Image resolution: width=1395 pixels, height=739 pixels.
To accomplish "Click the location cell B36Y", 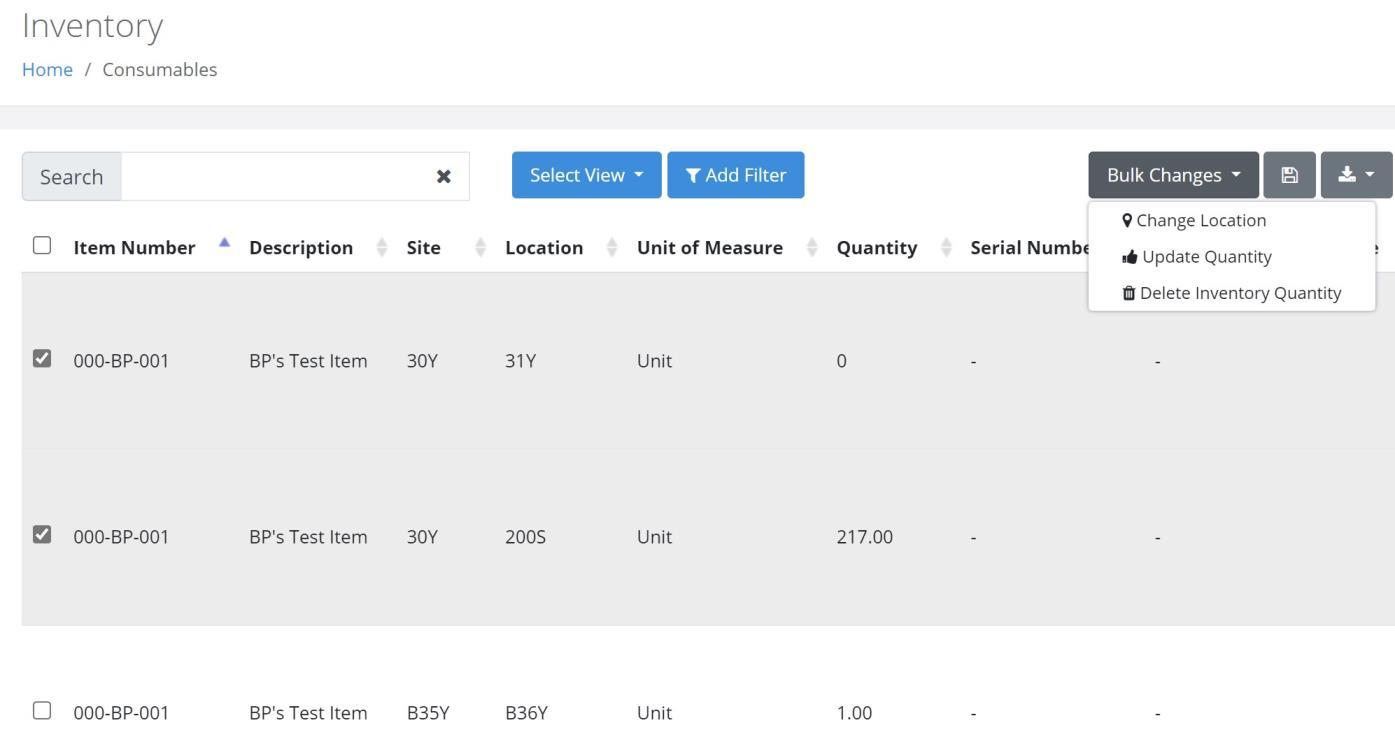I will [x=526, y=713].
